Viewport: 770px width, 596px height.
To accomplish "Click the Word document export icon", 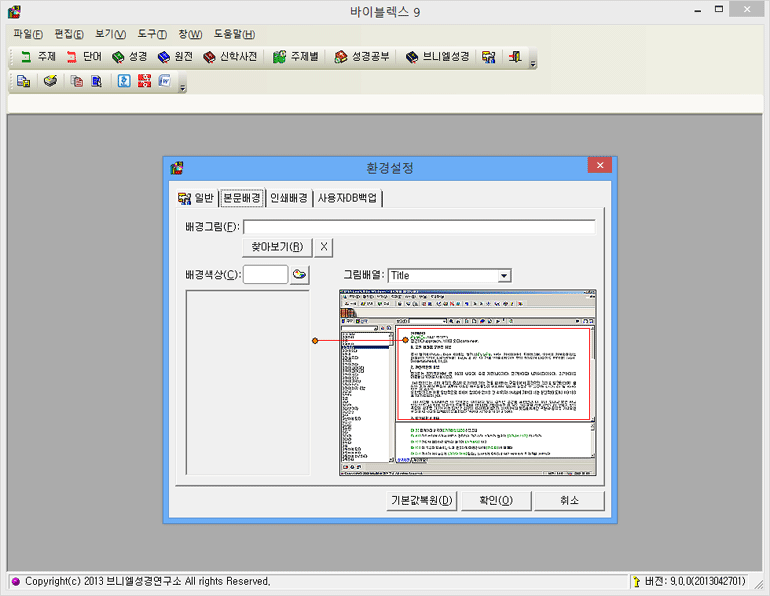I will [165, 81].
